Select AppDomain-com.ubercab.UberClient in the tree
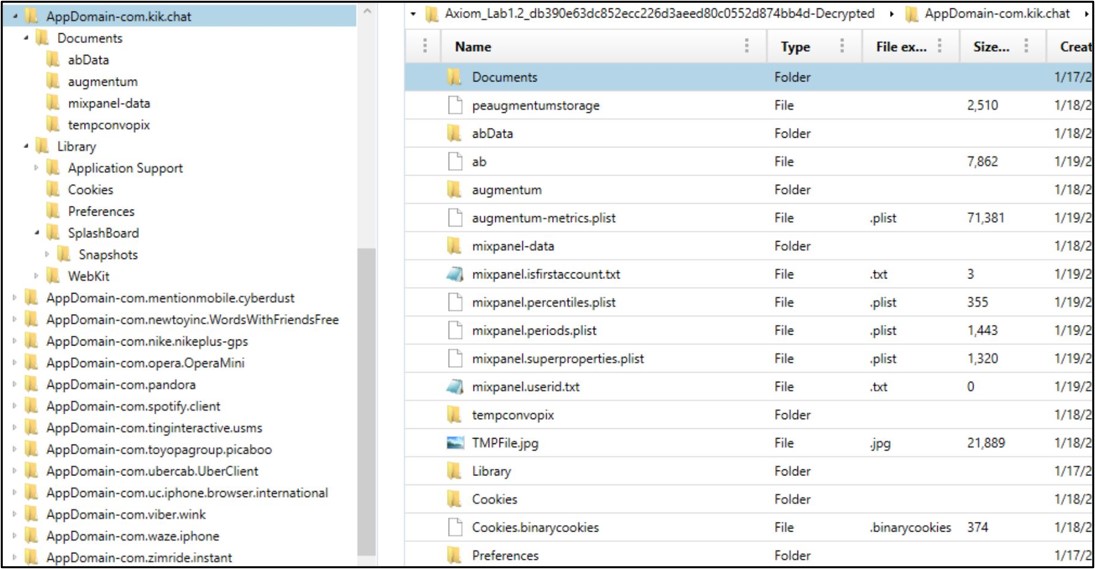Image resolution: width=1095 pixels, height=569 pixels. (152, 471)
